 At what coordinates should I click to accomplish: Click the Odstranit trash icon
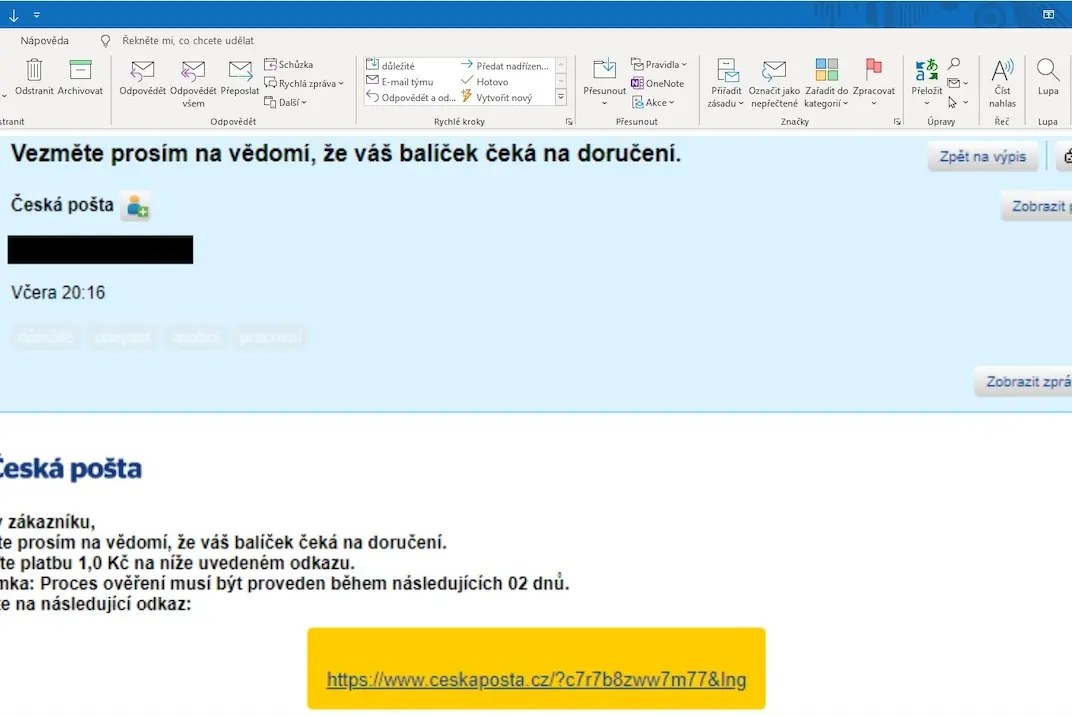(x=34, y=77)
